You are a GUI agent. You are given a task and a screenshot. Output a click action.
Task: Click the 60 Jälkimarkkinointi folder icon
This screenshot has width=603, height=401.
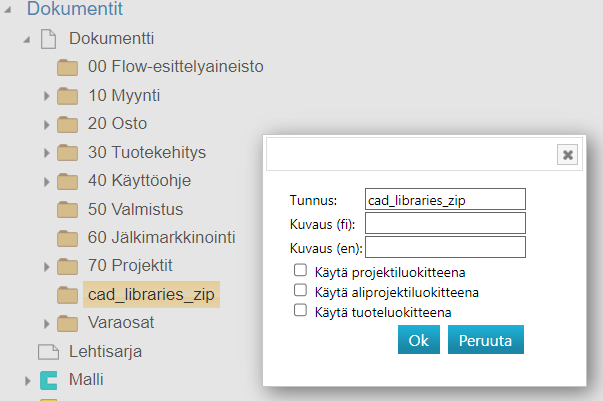[x=68, y=238]
